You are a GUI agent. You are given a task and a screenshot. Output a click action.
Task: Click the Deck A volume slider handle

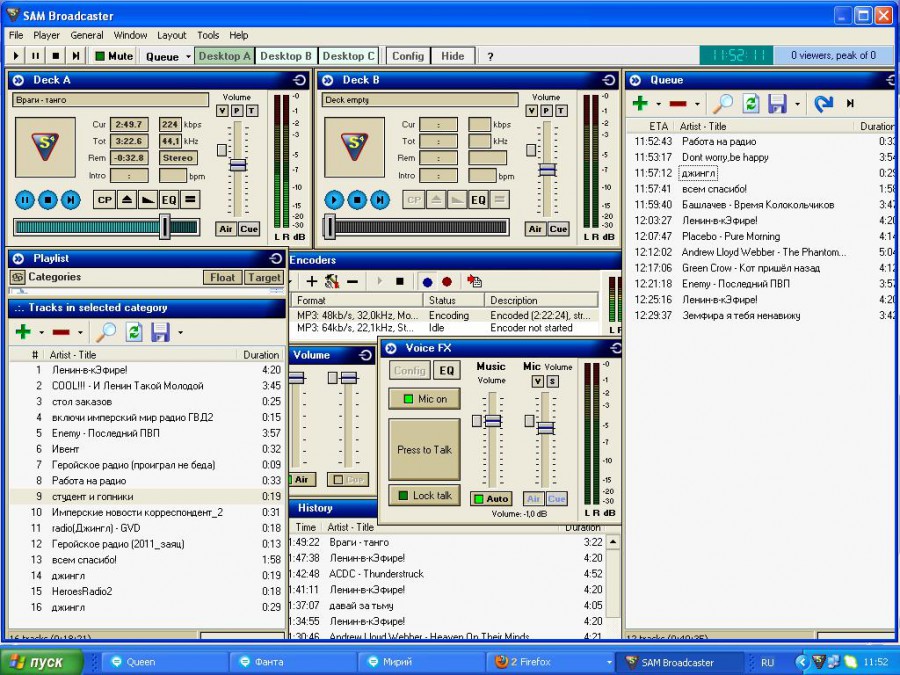(x=237, y=165)
